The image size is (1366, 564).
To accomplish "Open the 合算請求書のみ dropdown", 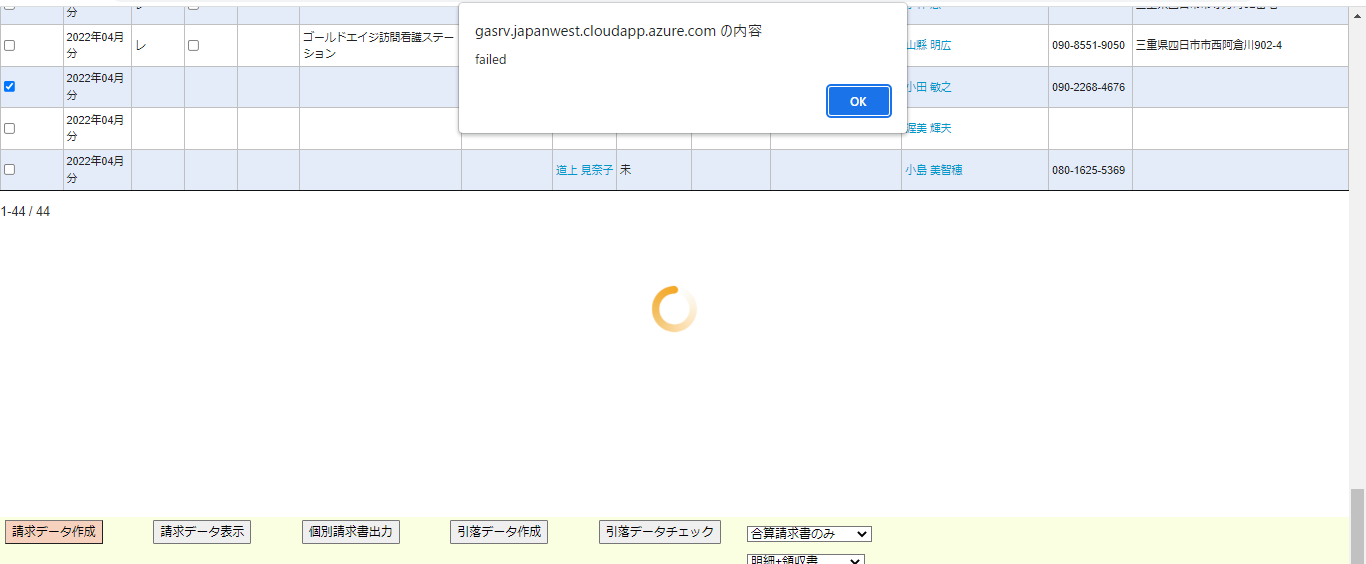I will click(809, 534).
